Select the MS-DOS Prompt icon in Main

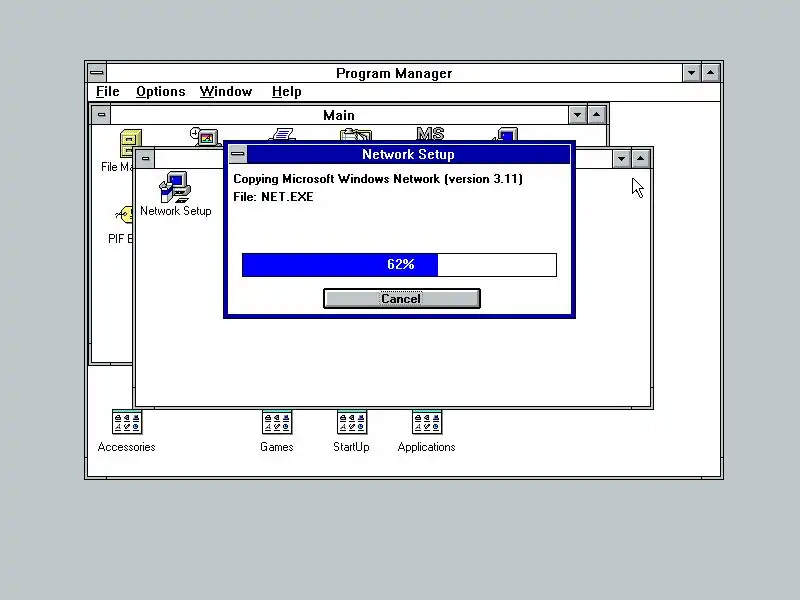coord(431,134)
